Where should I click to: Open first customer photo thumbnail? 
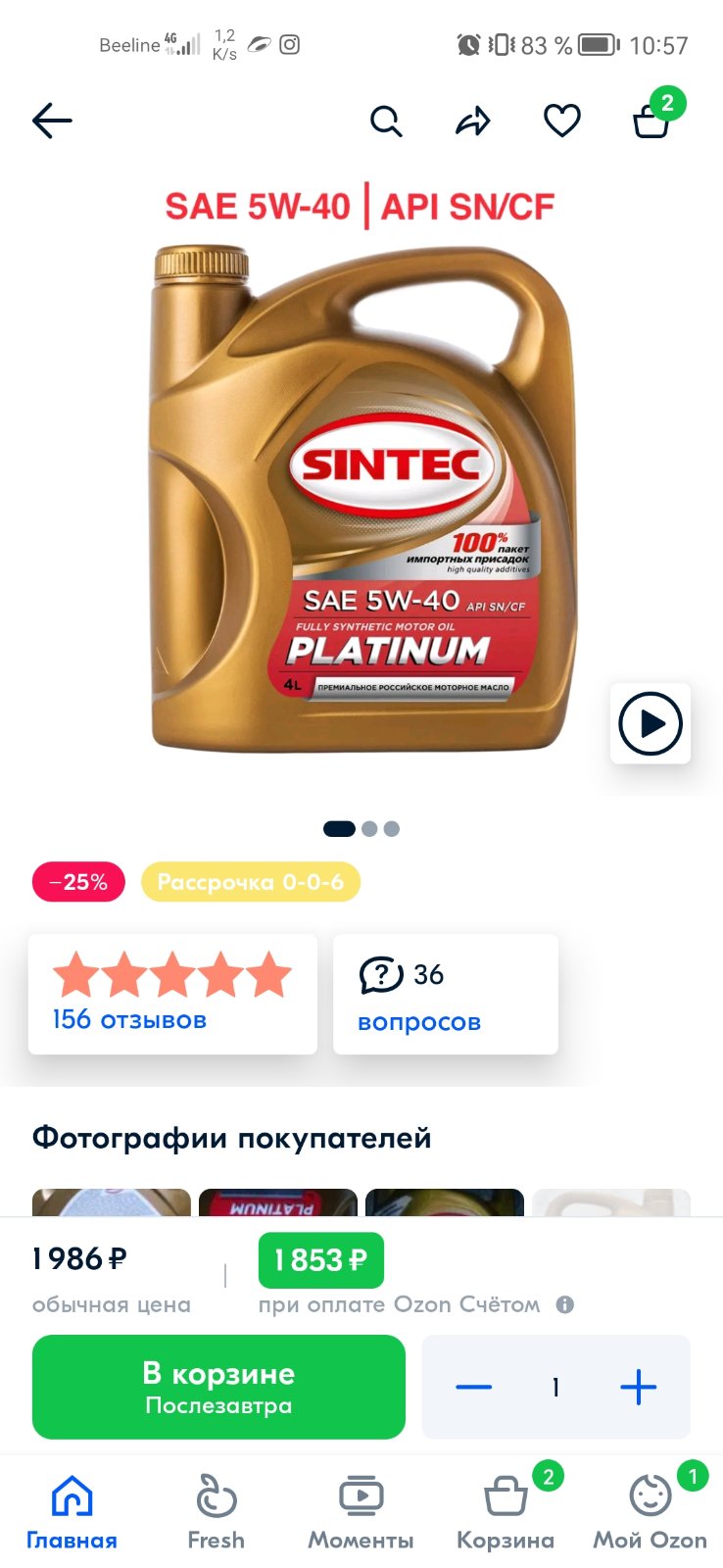click(x=112, y=1202)
